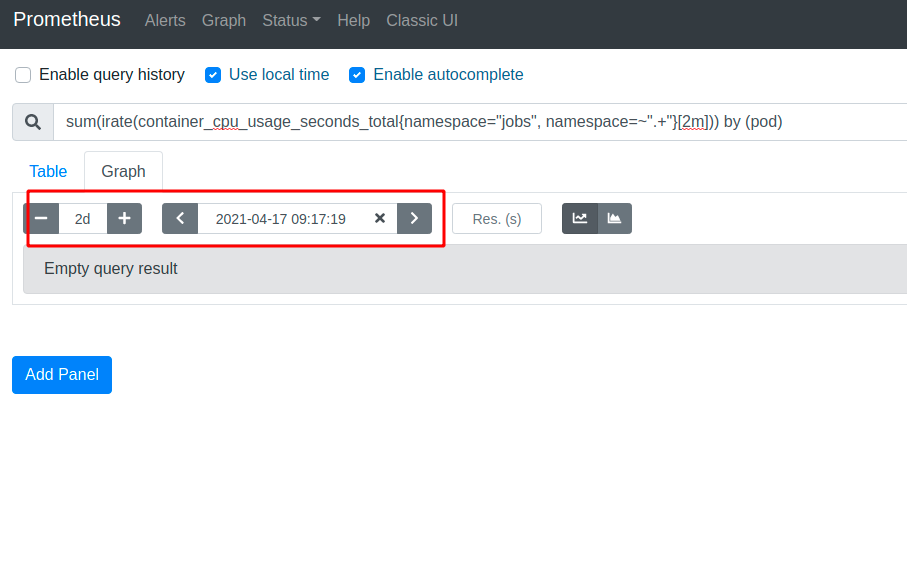The image size is (907, 568).
Task: Step the end time backward with the left chevron
Action: (x=180, y=219)
